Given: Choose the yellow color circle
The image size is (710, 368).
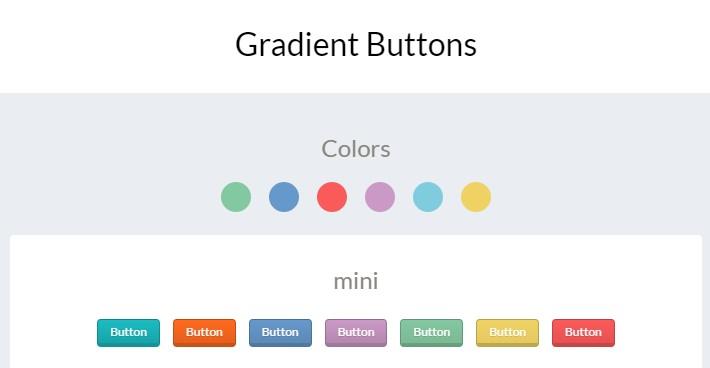Looking at the screenshot, I should [476, 197].
